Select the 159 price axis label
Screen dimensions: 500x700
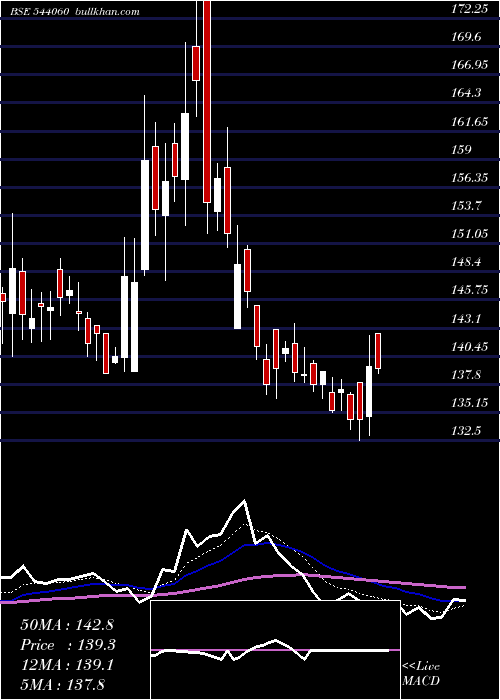[x=462, y=150]
